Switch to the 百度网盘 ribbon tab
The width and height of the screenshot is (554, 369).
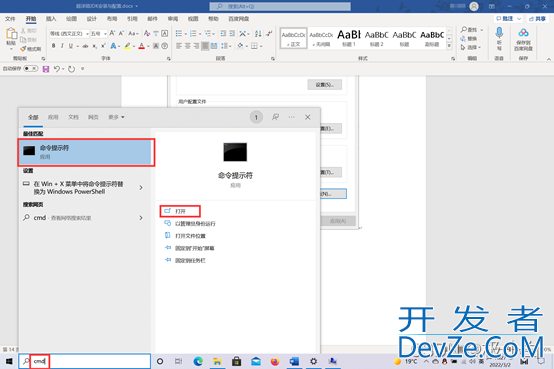point(238,19)
